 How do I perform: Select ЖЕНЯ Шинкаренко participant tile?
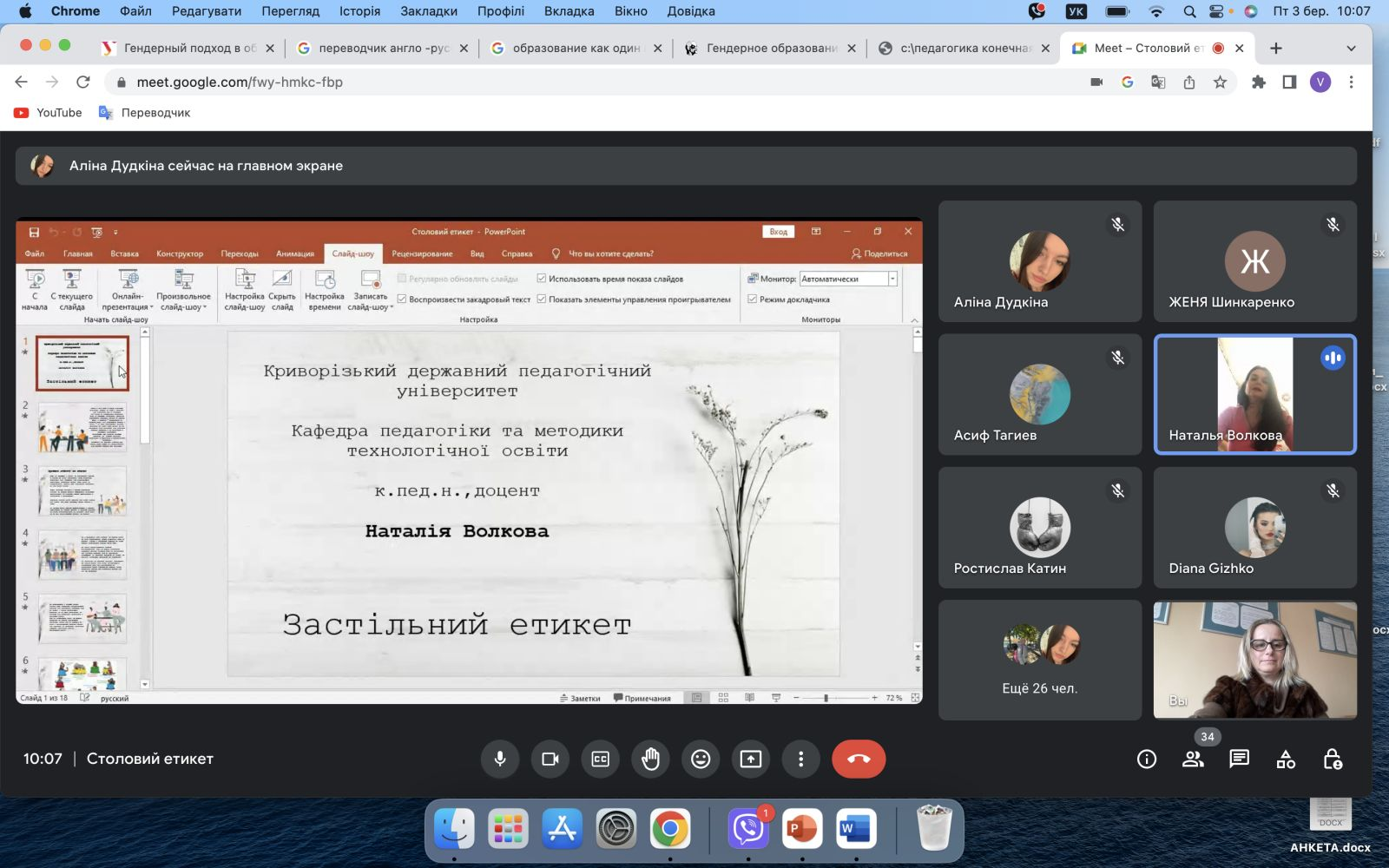pyautogui.click(x=1254, y=261)
